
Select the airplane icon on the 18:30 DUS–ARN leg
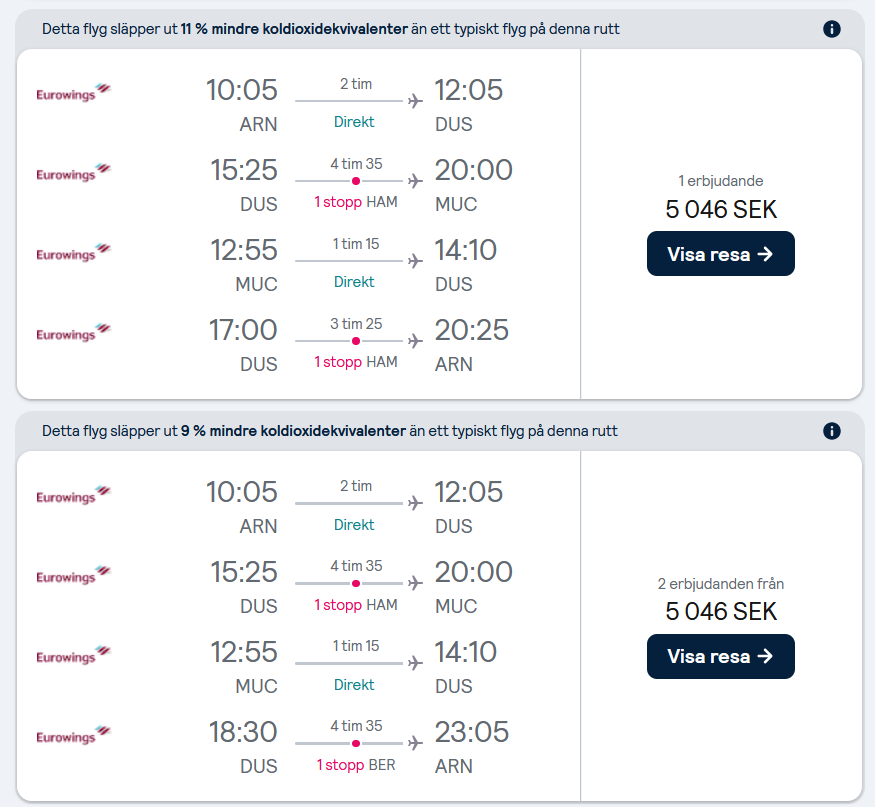(415, 742)
